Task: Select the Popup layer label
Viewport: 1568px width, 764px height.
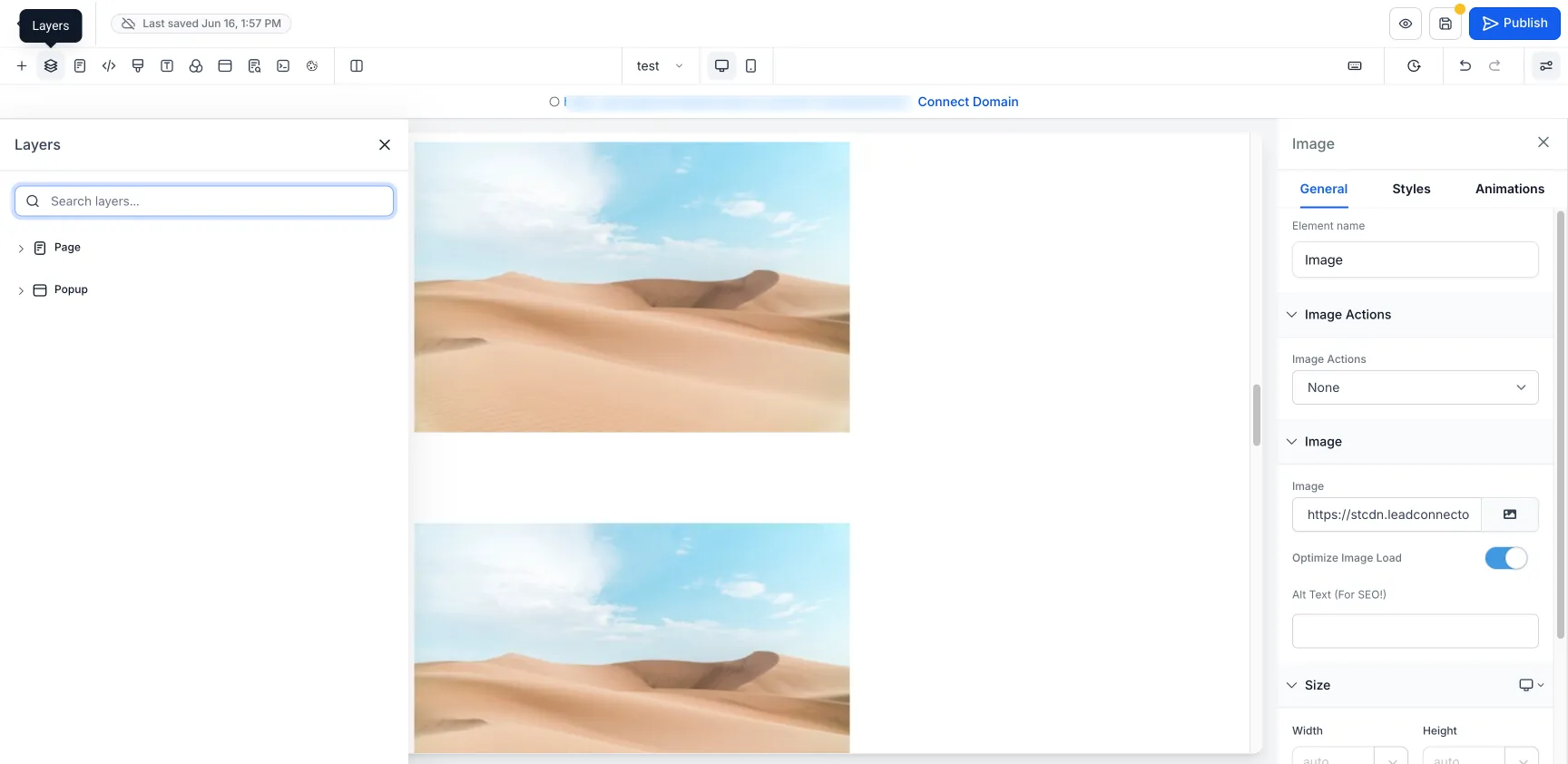Action: pyautogui.click(x=71, y=290)
